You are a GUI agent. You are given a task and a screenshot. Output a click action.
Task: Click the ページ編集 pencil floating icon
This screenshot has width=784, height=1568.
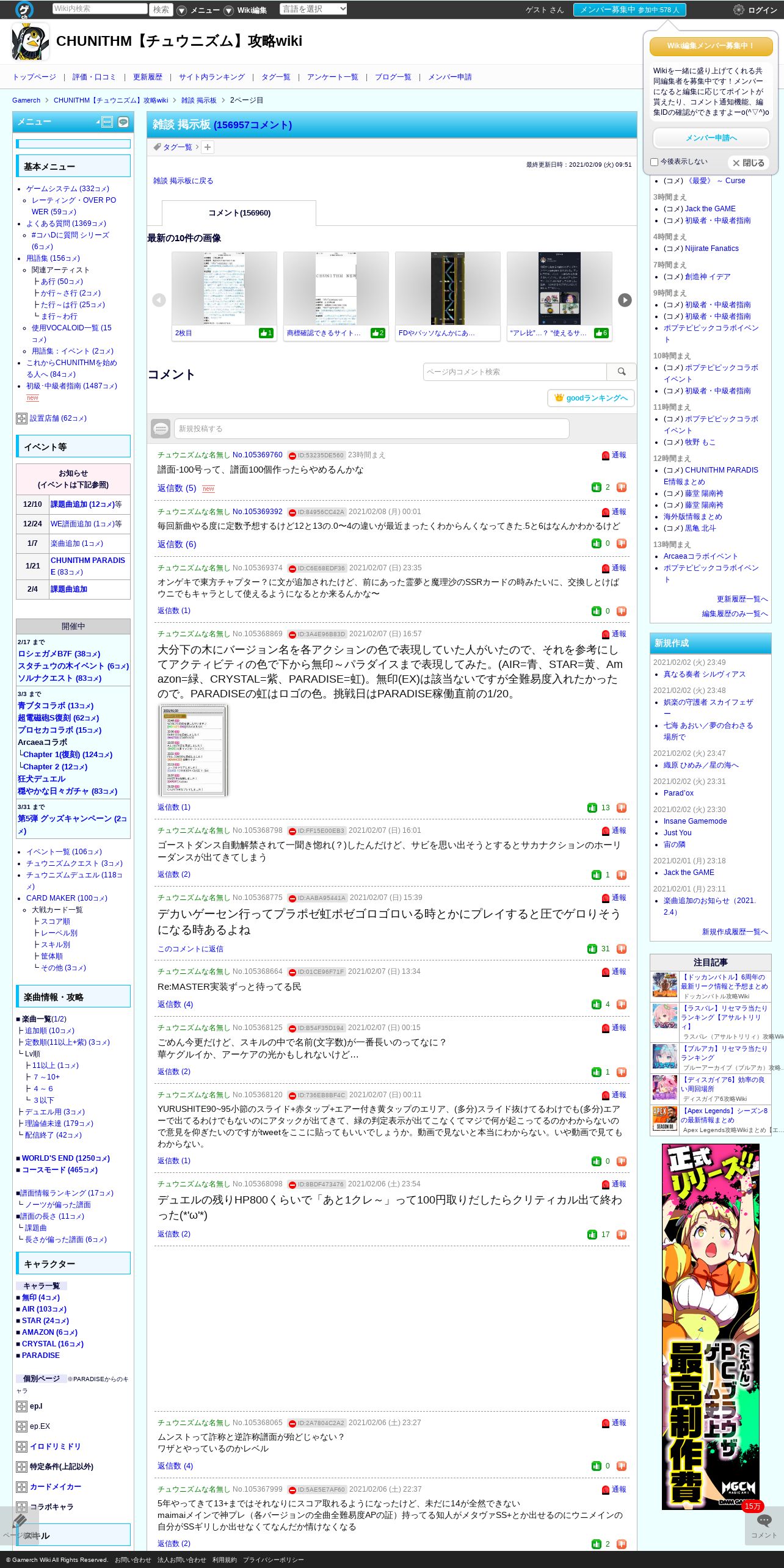point(20,1525)
